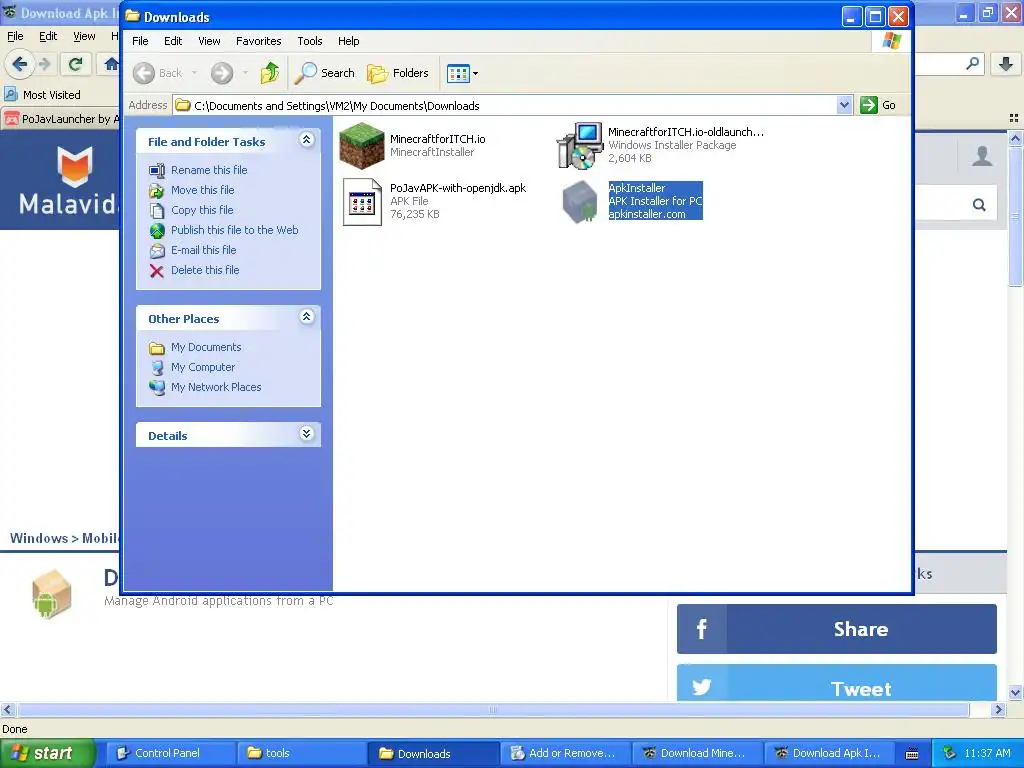Select the MinecraftforITCH.io grass block icon

[x=362, y=146]
